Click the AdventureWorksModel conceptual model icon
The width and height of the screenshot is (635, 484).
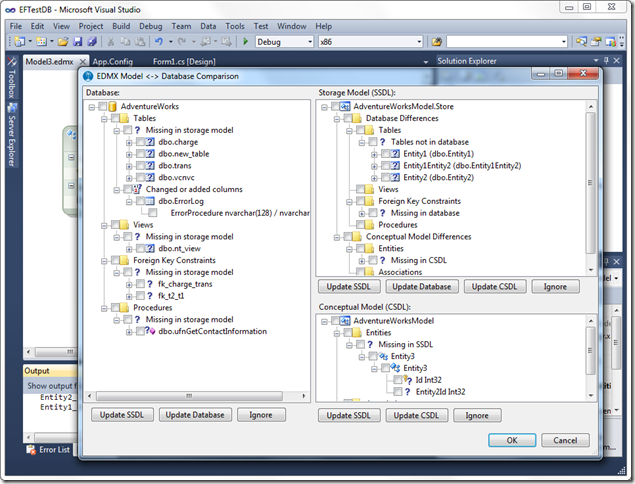tap(345, 321)
